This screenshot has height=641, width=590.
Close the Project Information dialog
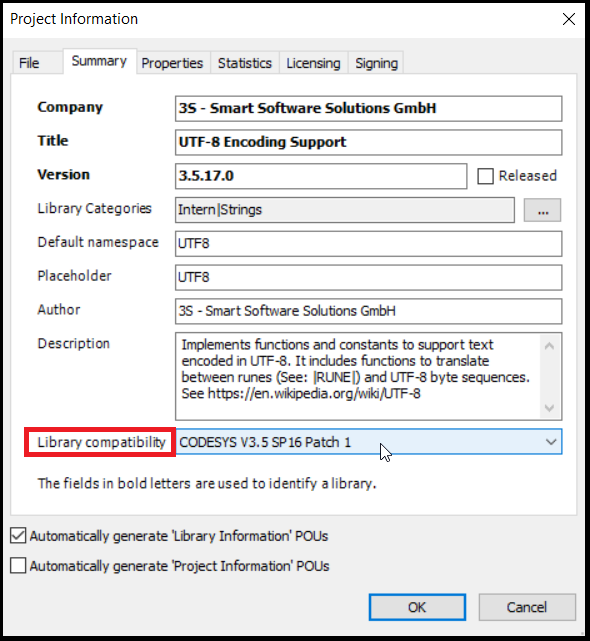569,19
